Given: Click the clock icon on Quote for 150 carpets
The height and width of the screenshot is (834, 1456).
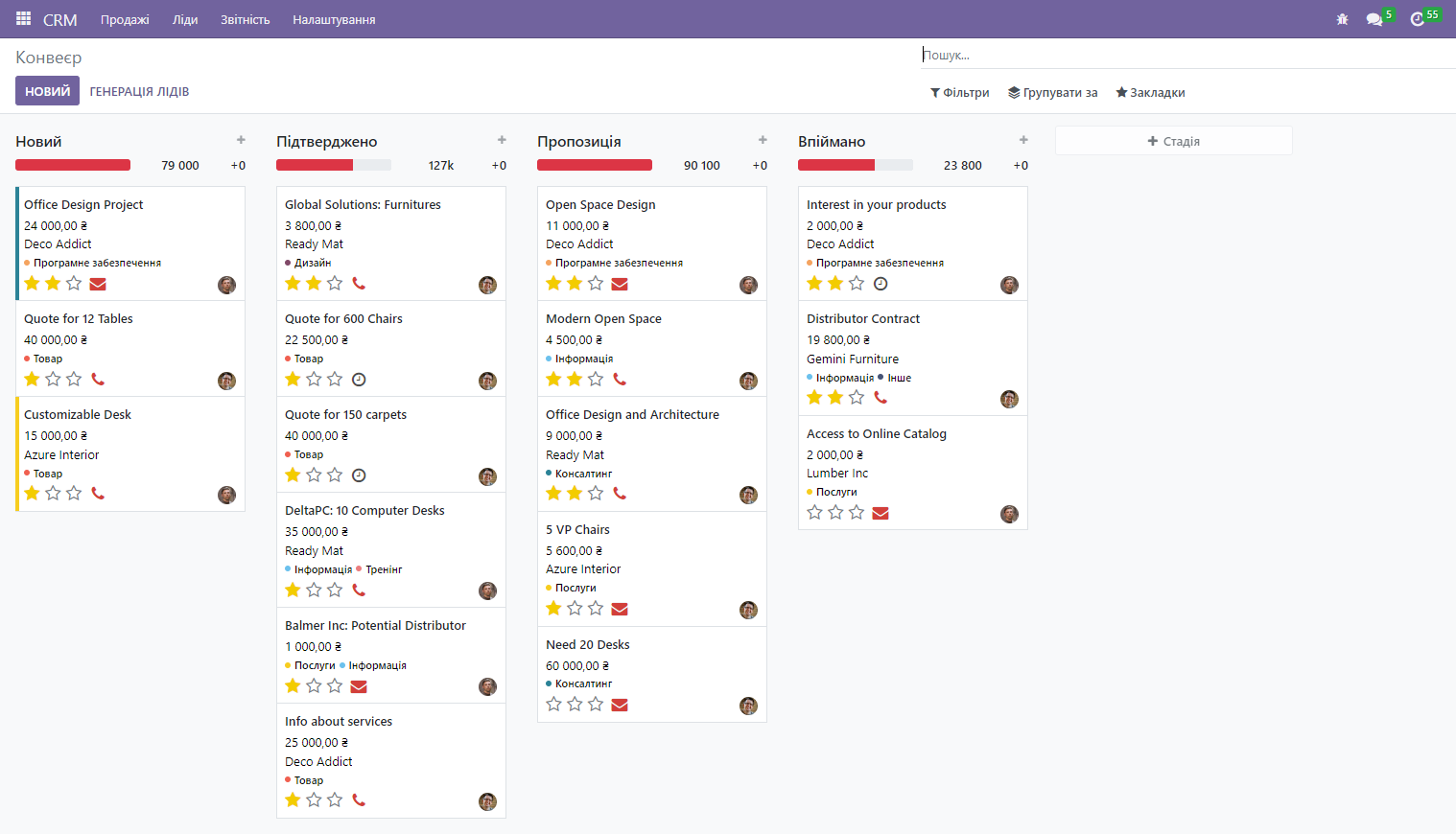Looking at the screenshot, I should pos(359,475).
